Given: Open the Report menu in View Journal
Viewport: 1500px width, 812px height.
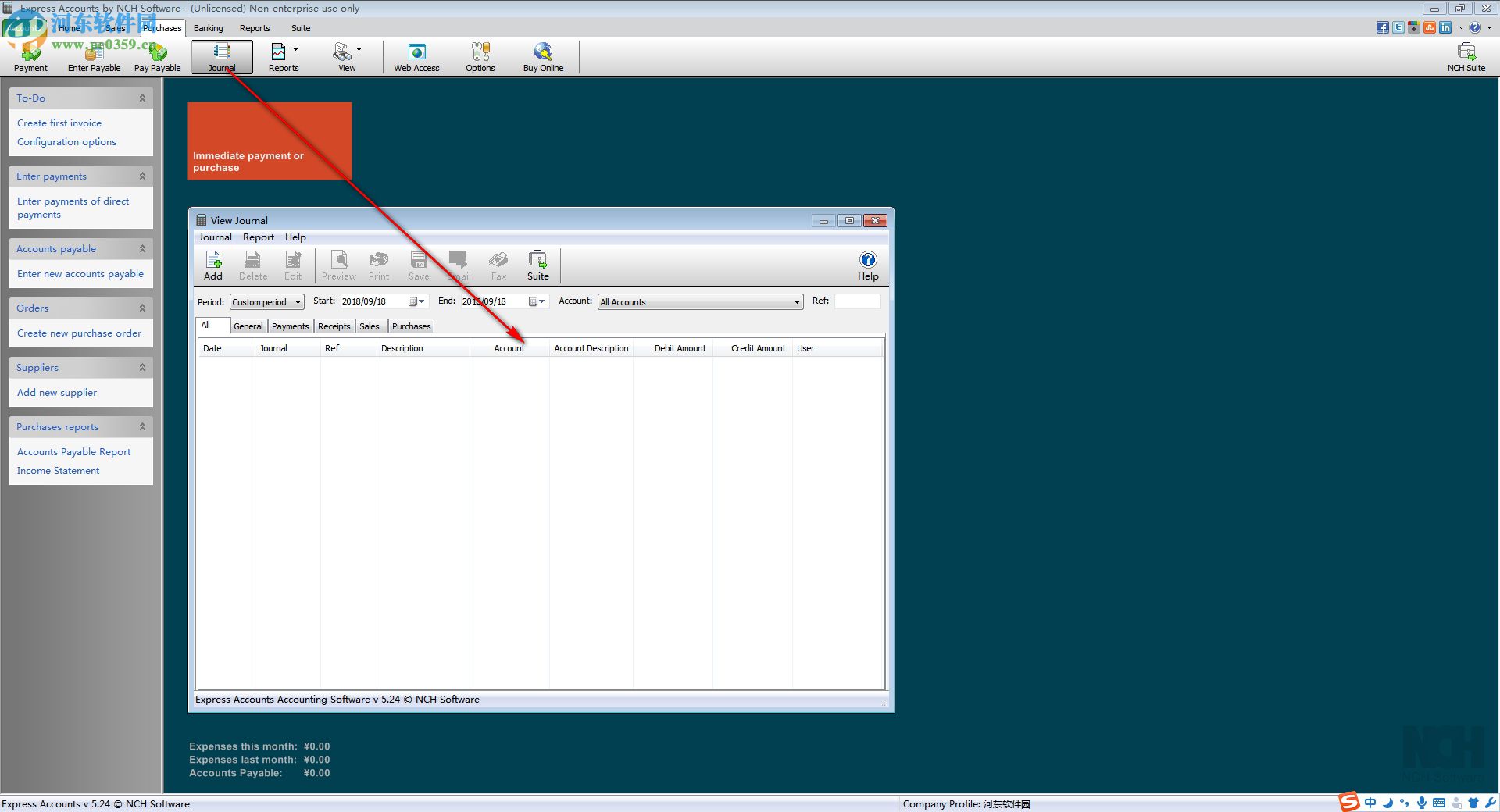Looking at the screenshot, I should click(x=259, y=237).
